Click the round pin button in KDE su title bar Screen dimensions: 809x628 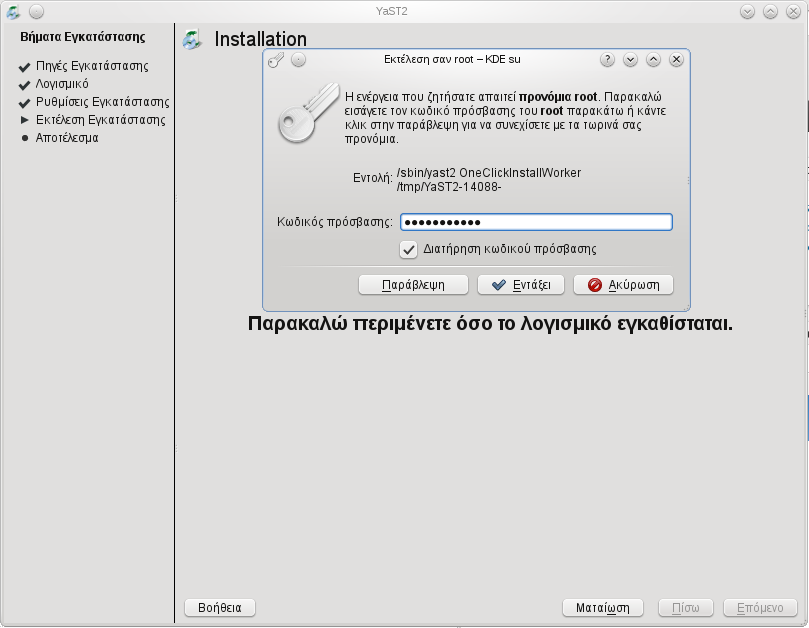[298, 60]
